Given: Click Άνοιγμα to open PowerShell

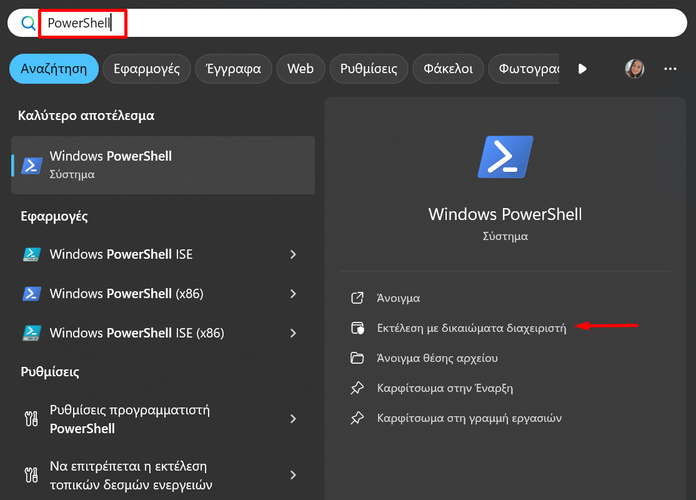Looking at the screenshot, I should (398, 298).
